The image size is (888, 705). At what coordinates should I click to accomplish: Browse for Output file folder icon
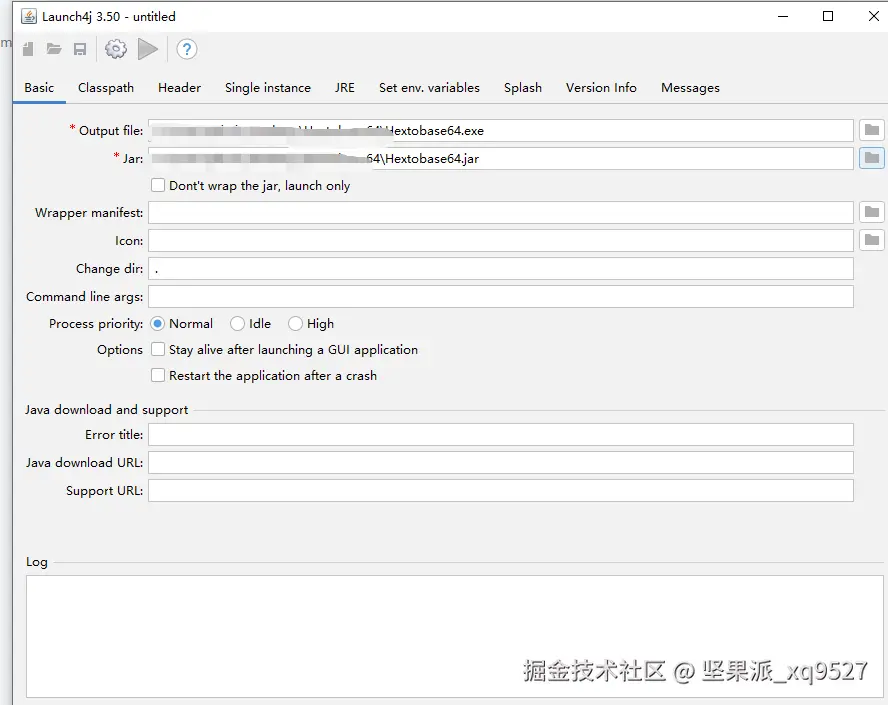click(872, 130)
